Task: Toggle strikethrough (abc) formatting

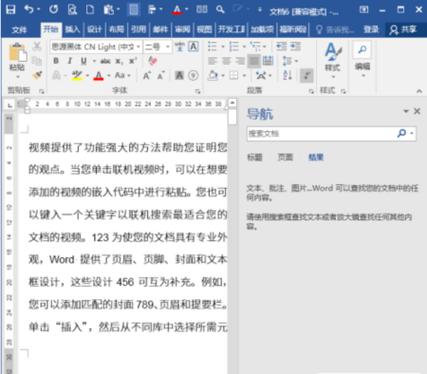Action: [105, 61]
